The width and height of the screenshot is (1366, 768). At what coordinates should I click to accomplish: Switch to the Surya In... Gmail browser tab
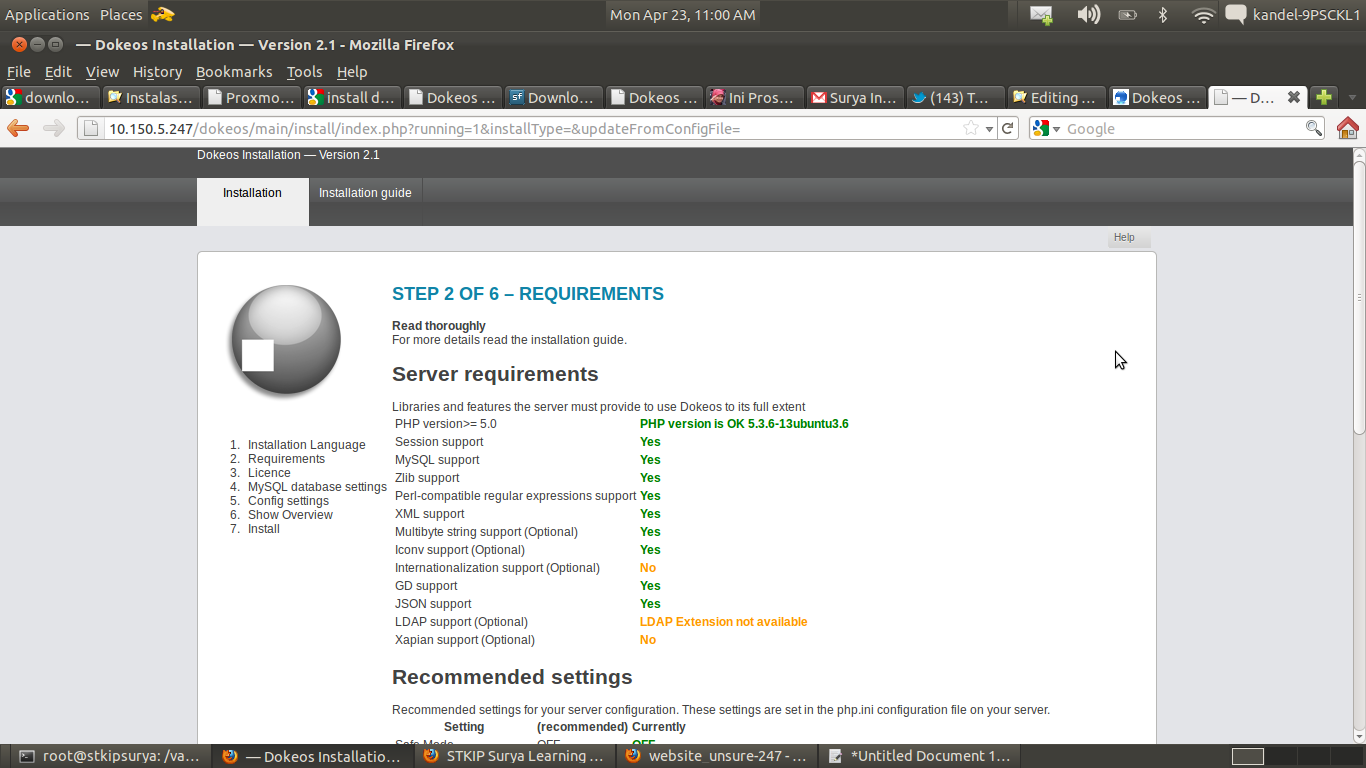[x=853, y=97]
